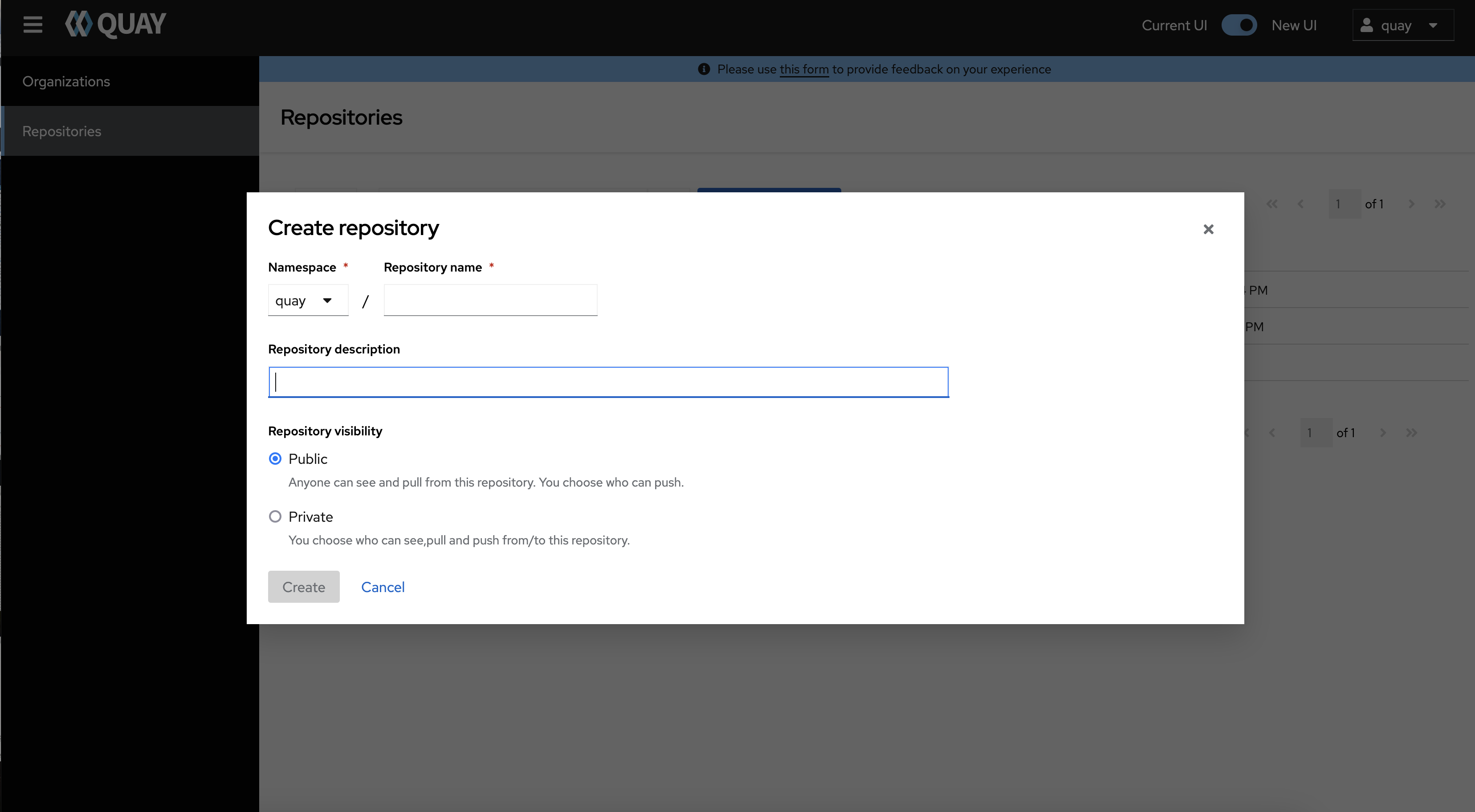Click the Create button
Viewport: 1475px width, 812px height.
click(x=303, y=587)
